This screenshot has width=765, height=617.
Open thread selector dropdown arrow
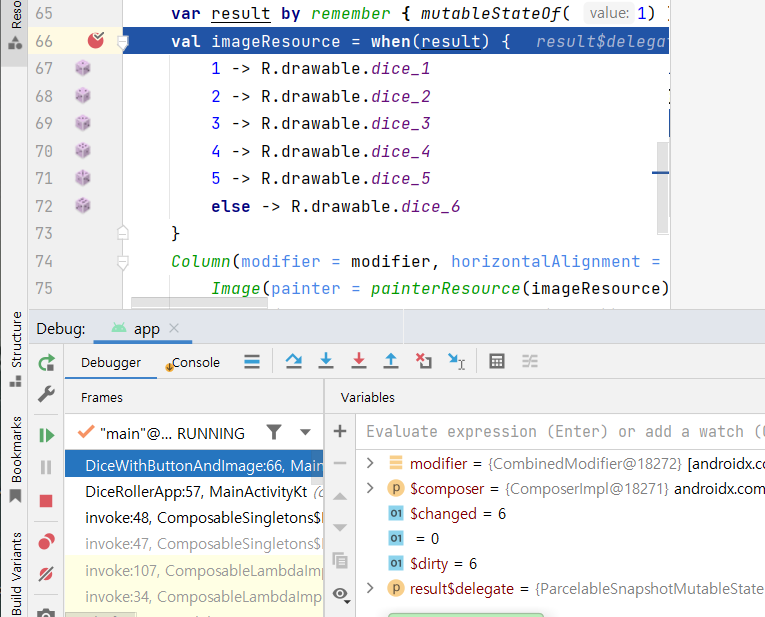point(305,432)
